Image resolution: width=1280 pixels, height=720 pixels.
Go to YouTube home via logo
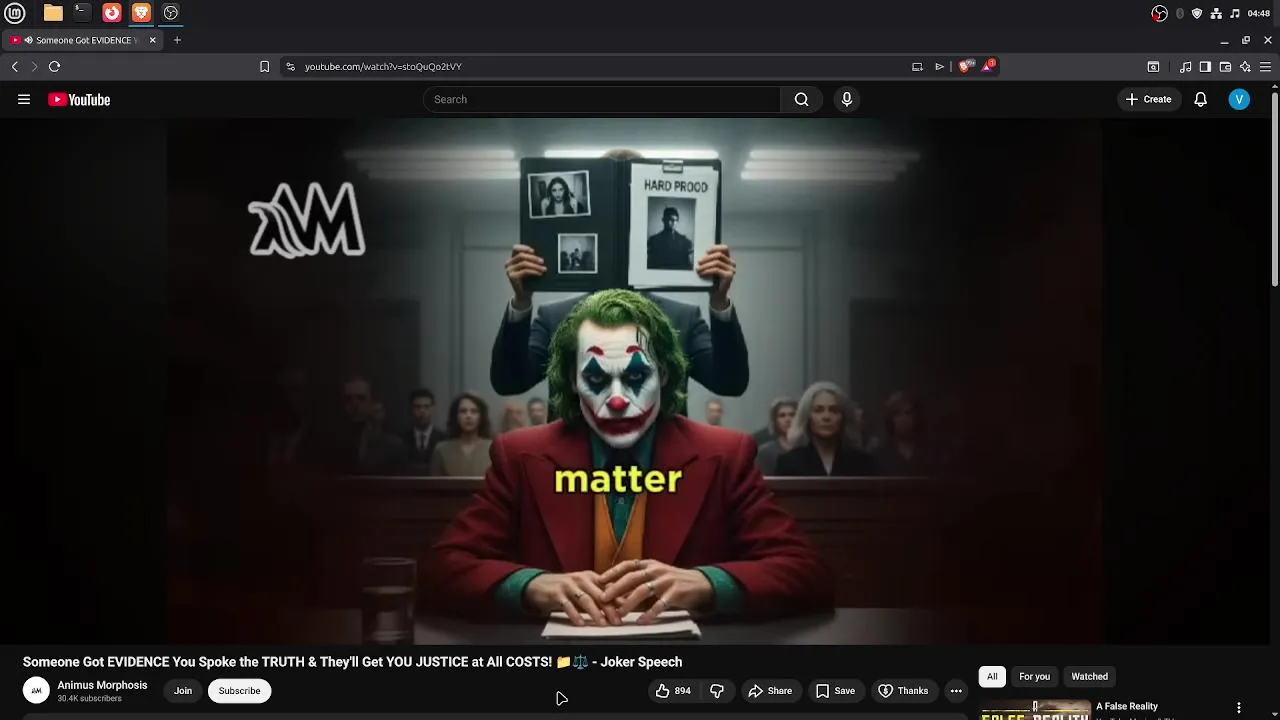coord(79,99)
